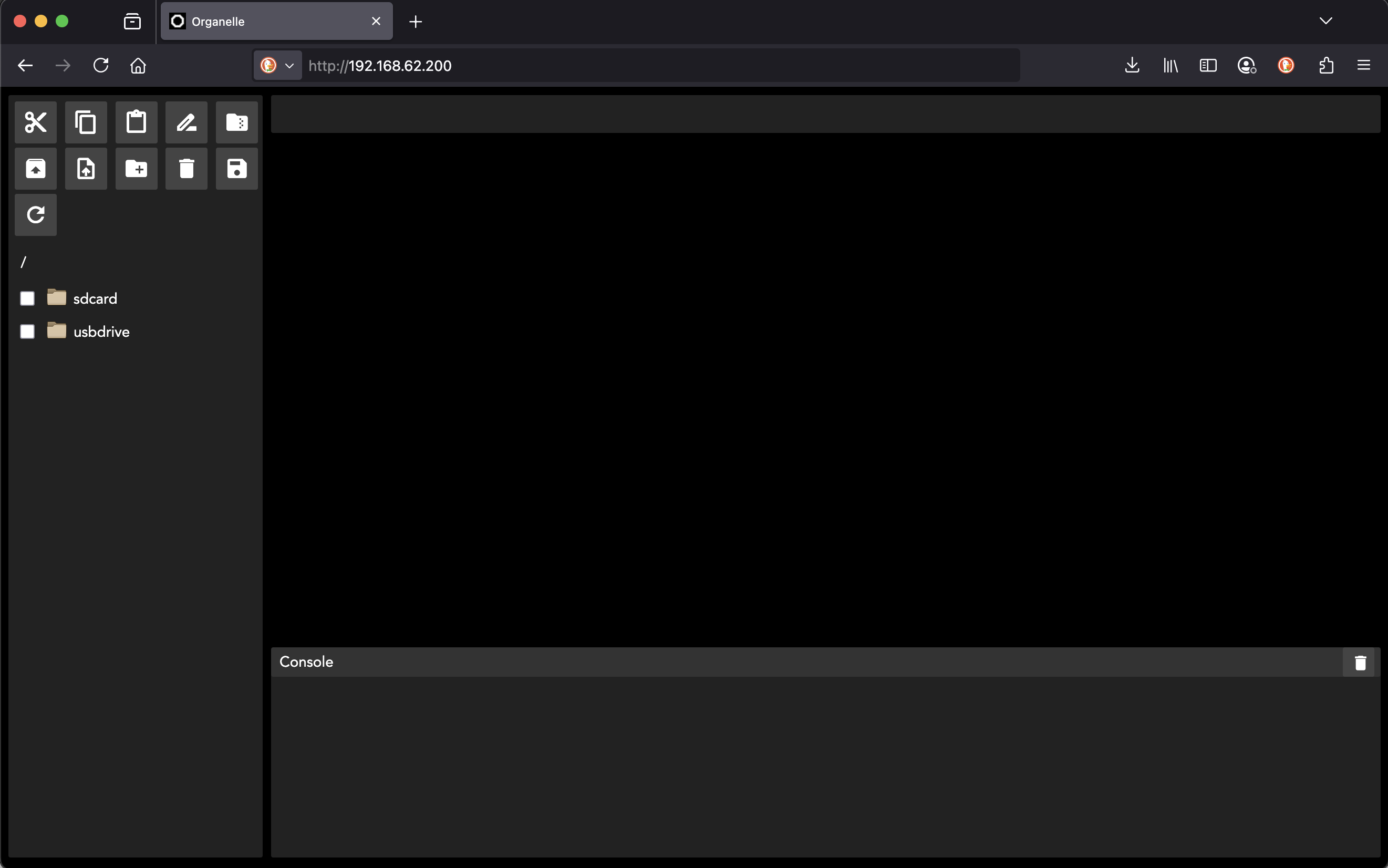The image size is (1388, 868).
Task: Click the Copy files icon
Action: tap(86, 122)
